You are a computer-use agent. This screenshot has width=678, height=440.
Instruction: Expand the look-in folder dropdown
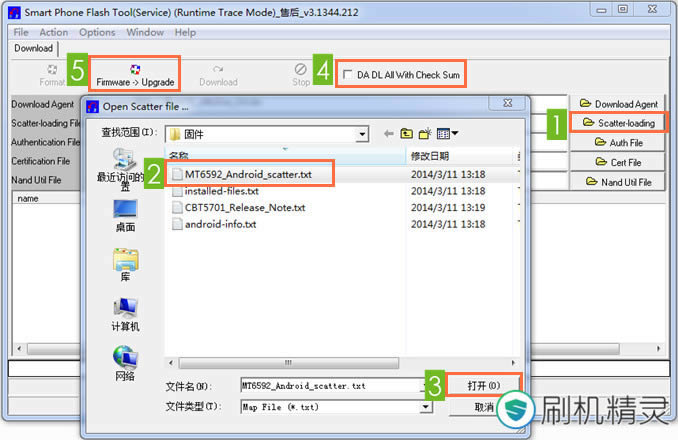(361, 133)
